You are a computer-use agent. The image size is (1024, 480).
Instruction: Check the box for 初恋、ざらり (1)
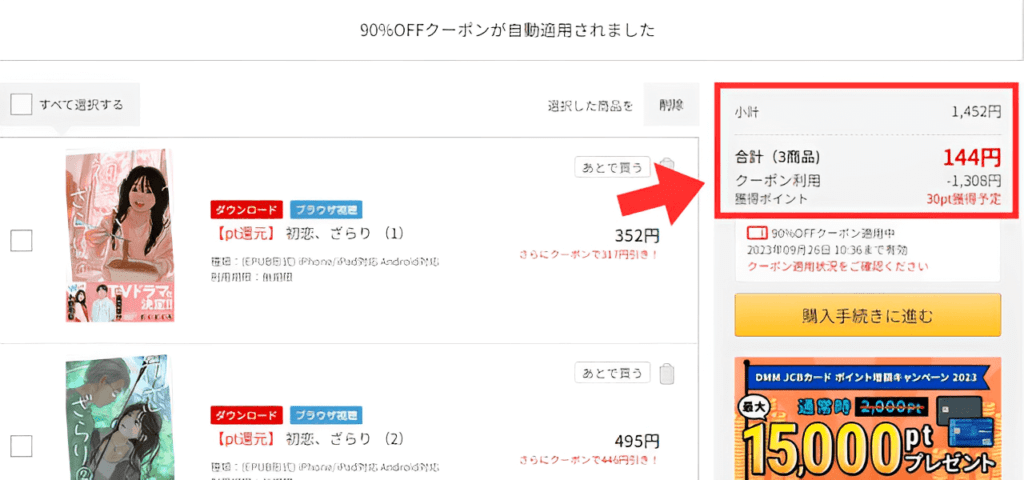pos(22,241)
